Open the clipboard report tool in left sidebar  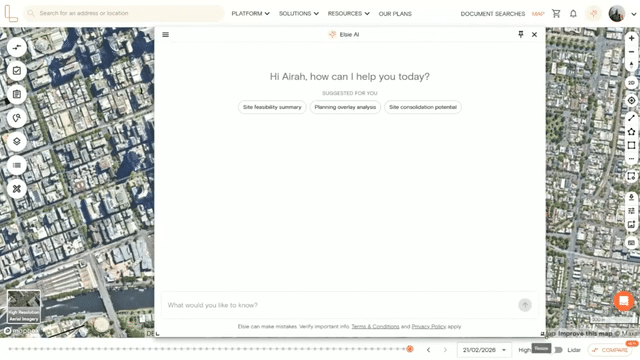point(17,94)
